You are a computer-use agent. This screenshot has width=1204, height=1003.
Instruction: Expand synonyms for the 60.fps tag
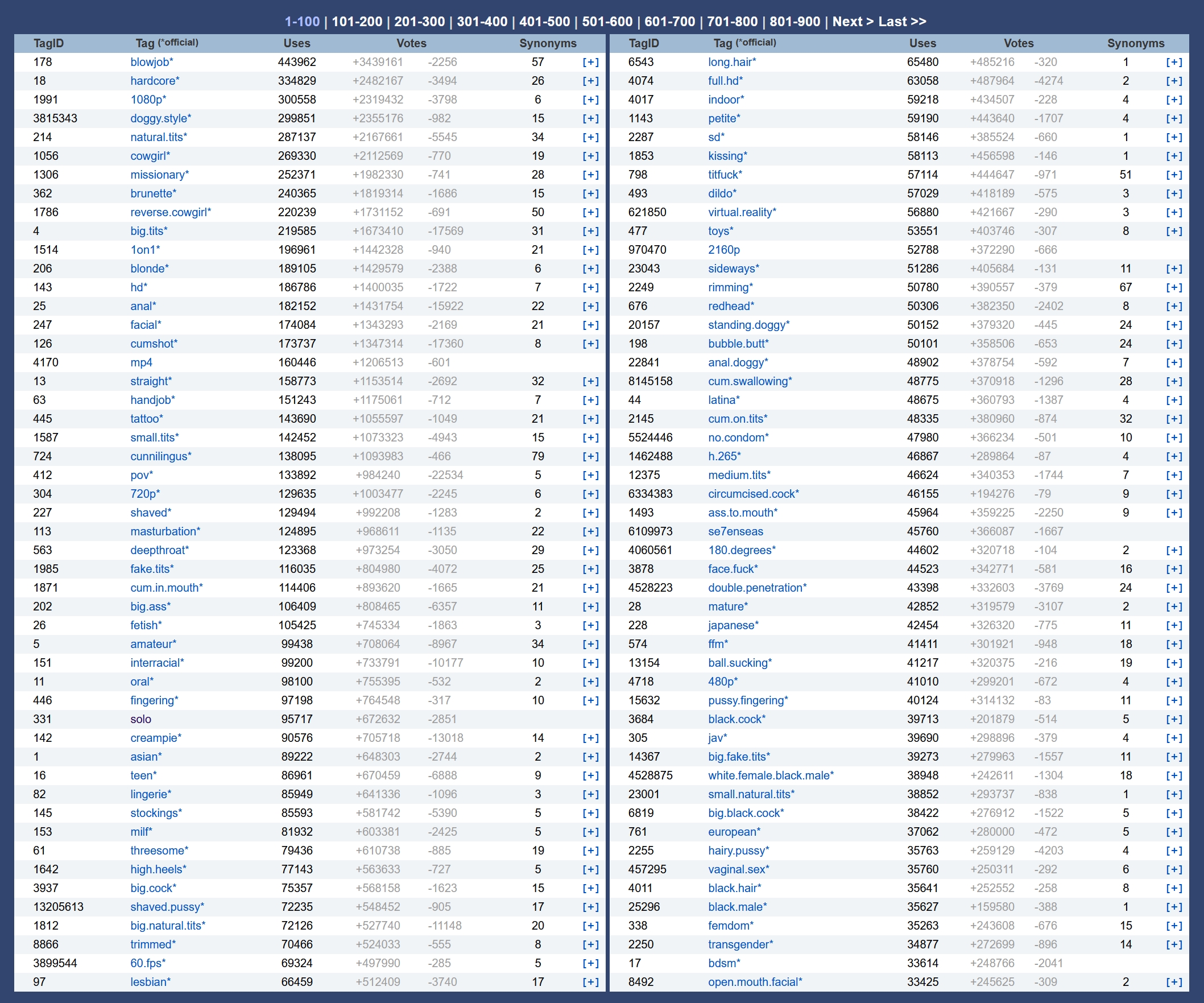pos(590,963)
